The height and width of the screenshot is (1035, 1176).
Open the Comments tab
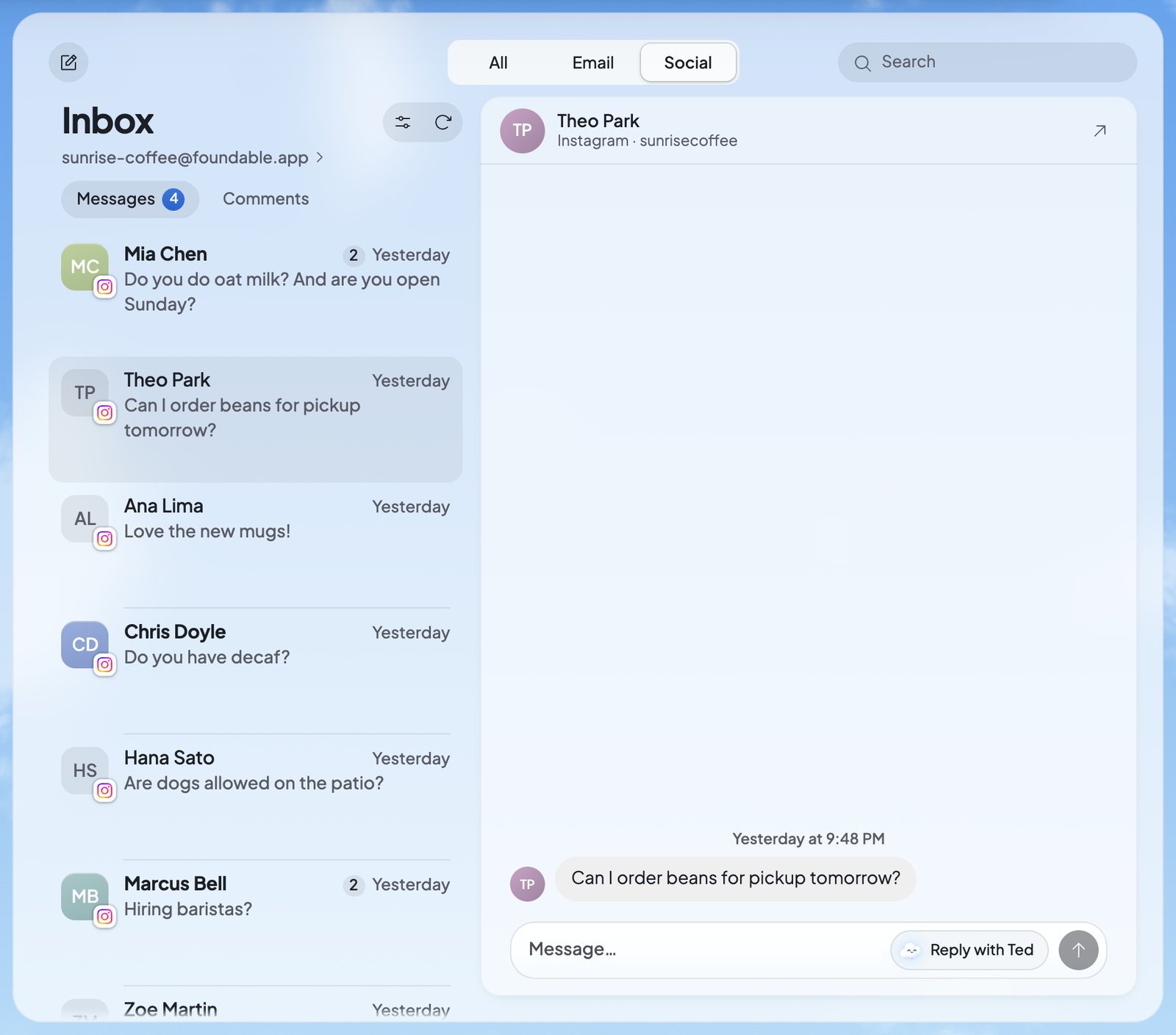[x=265, y=198]
